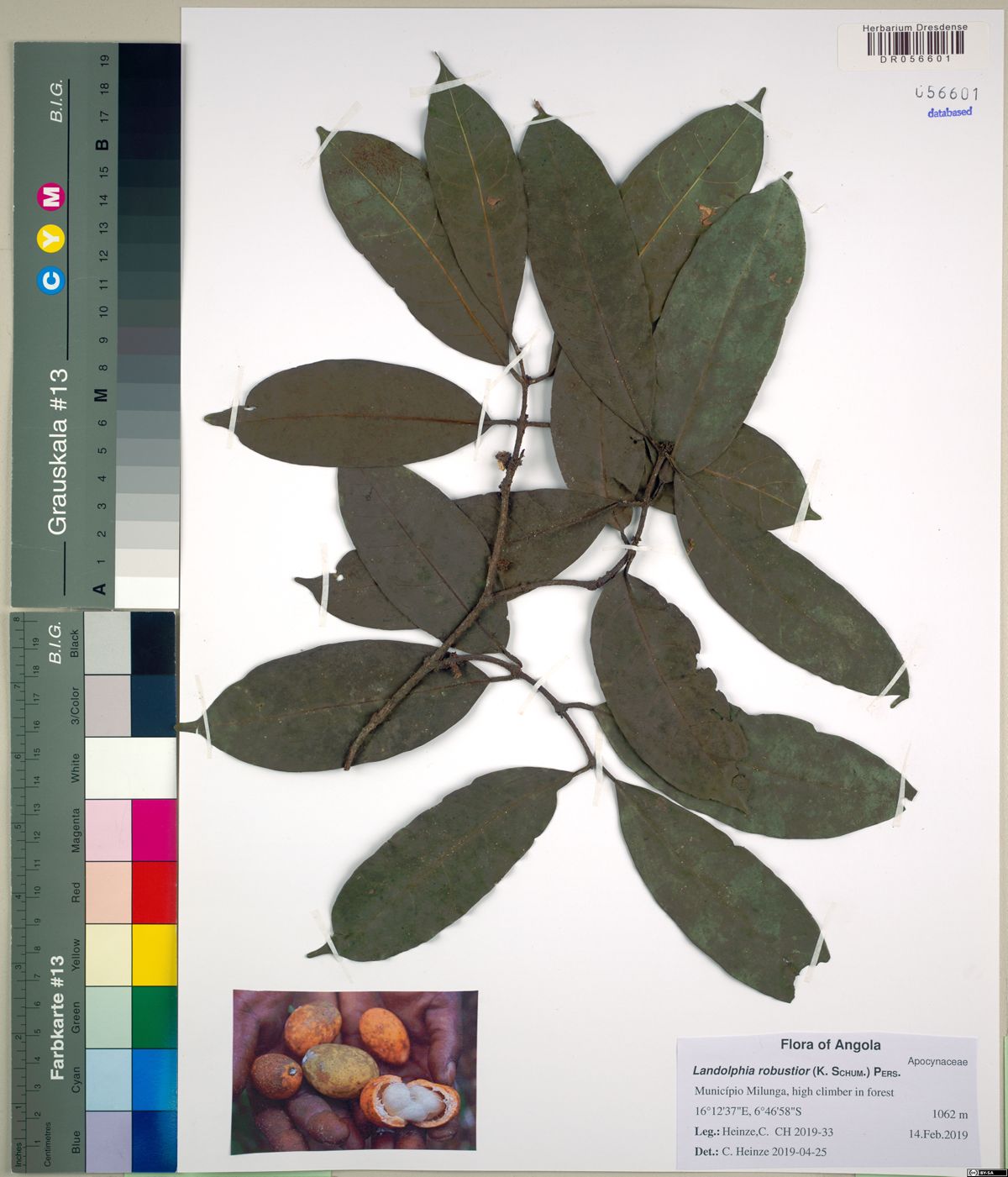
Task: Click the collection date 14.Feb.2019
Action: click(x=937, y=1134)
